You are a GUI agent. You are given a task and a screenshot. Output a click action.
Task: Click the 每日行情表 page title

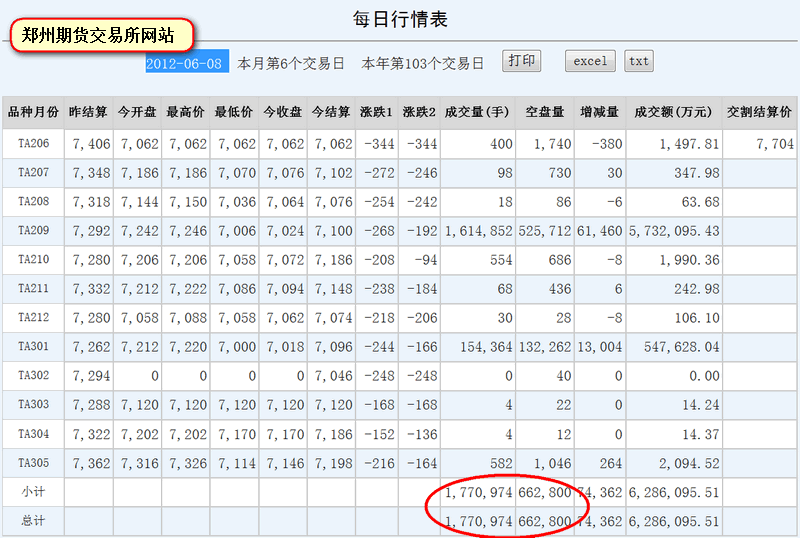point(400,19)
